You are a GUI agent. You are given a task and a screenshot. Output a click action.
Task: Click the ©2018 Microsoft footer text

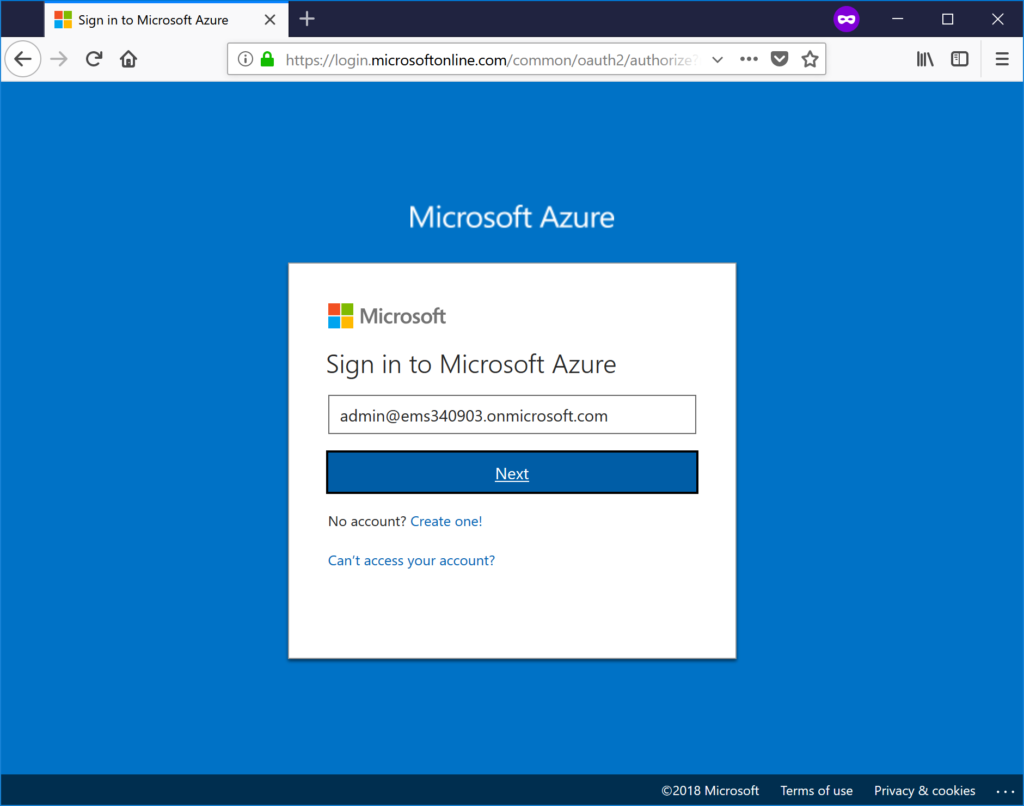click(x=710, y=791)
